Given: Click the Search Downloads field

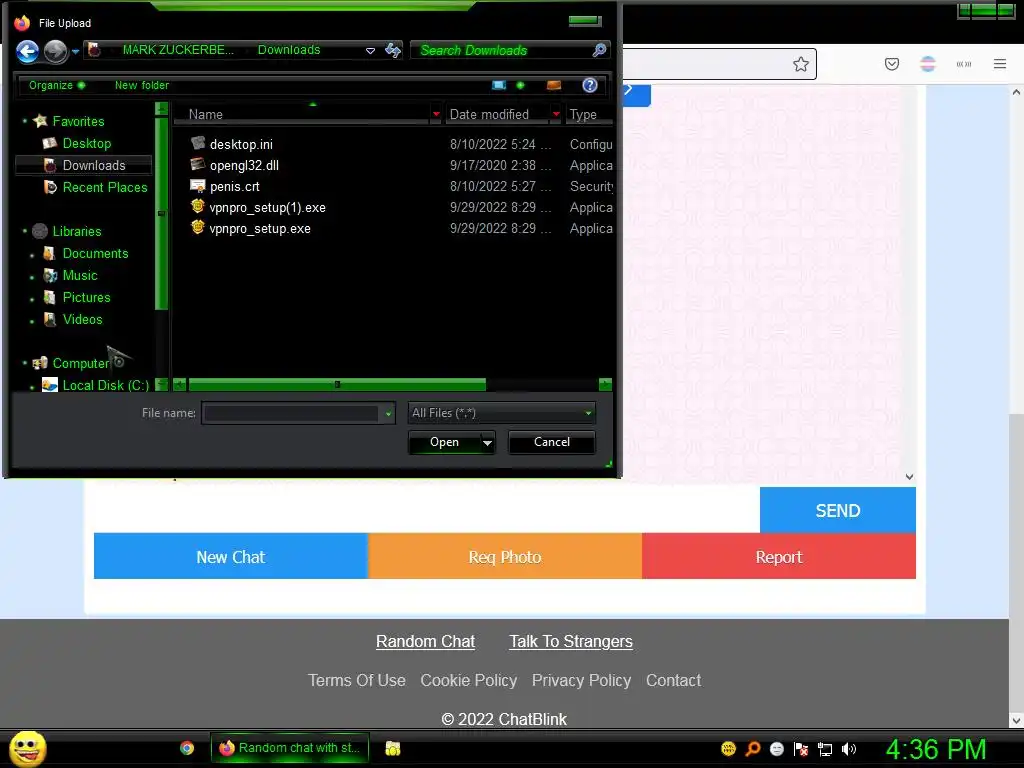Looking at the screenshot, I should point(500,50).
